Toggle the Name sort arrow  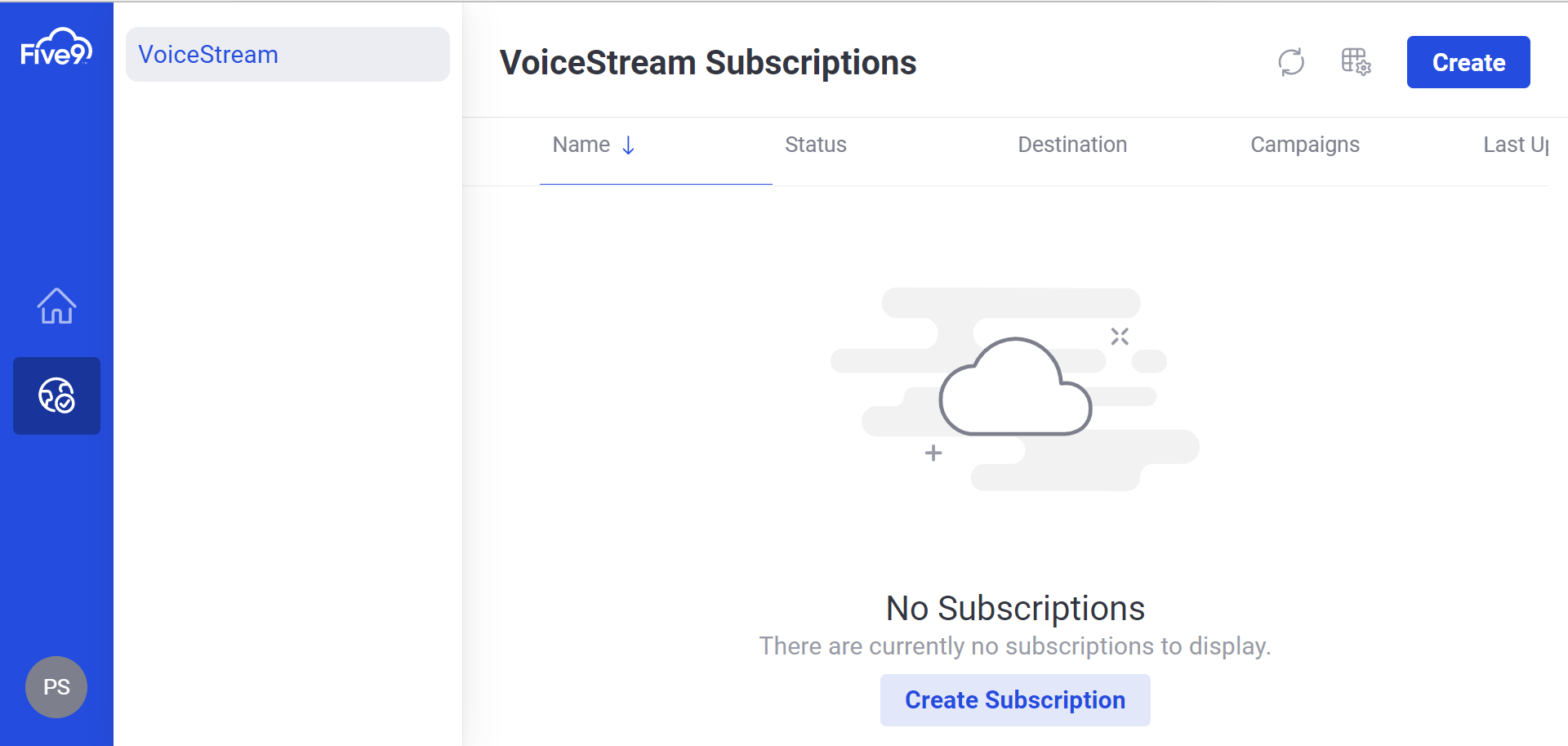(x=628, y=145)
